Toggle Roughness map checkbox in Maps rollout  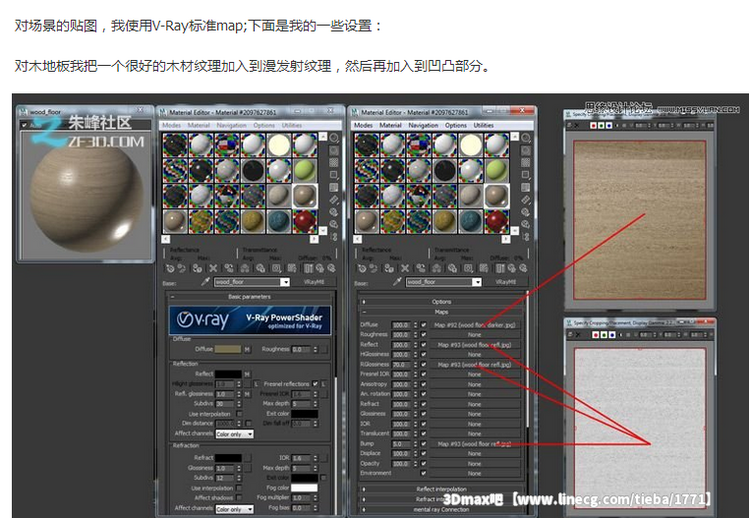pyautogui.click(x=423, y=334)
